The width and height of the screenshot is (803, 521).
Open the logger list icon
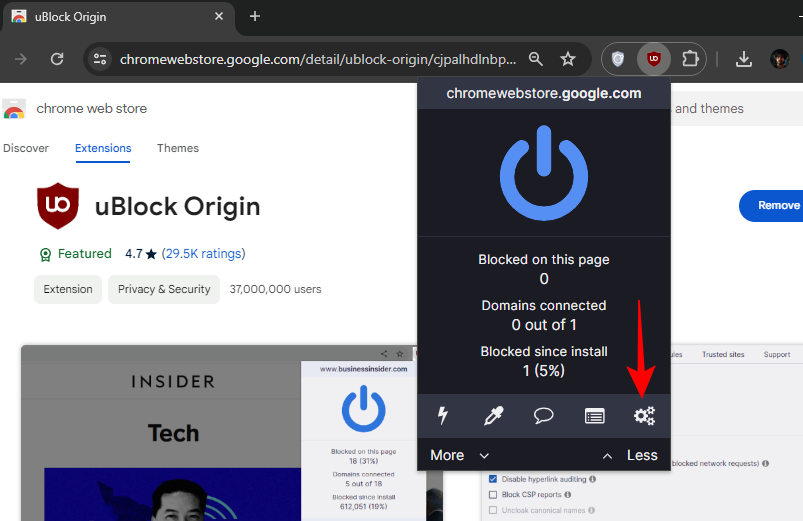(594, 416)
